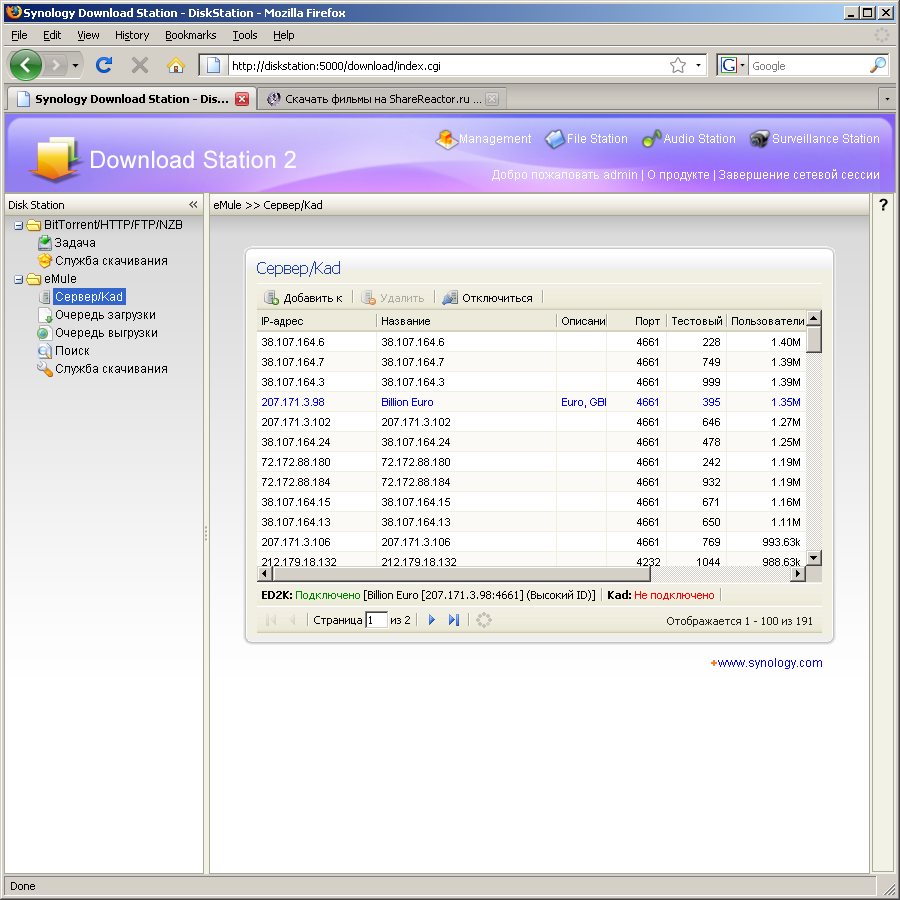Reload the page with refresh icon
The width and height of the screenshot is (900, 900).
(104, 65)
